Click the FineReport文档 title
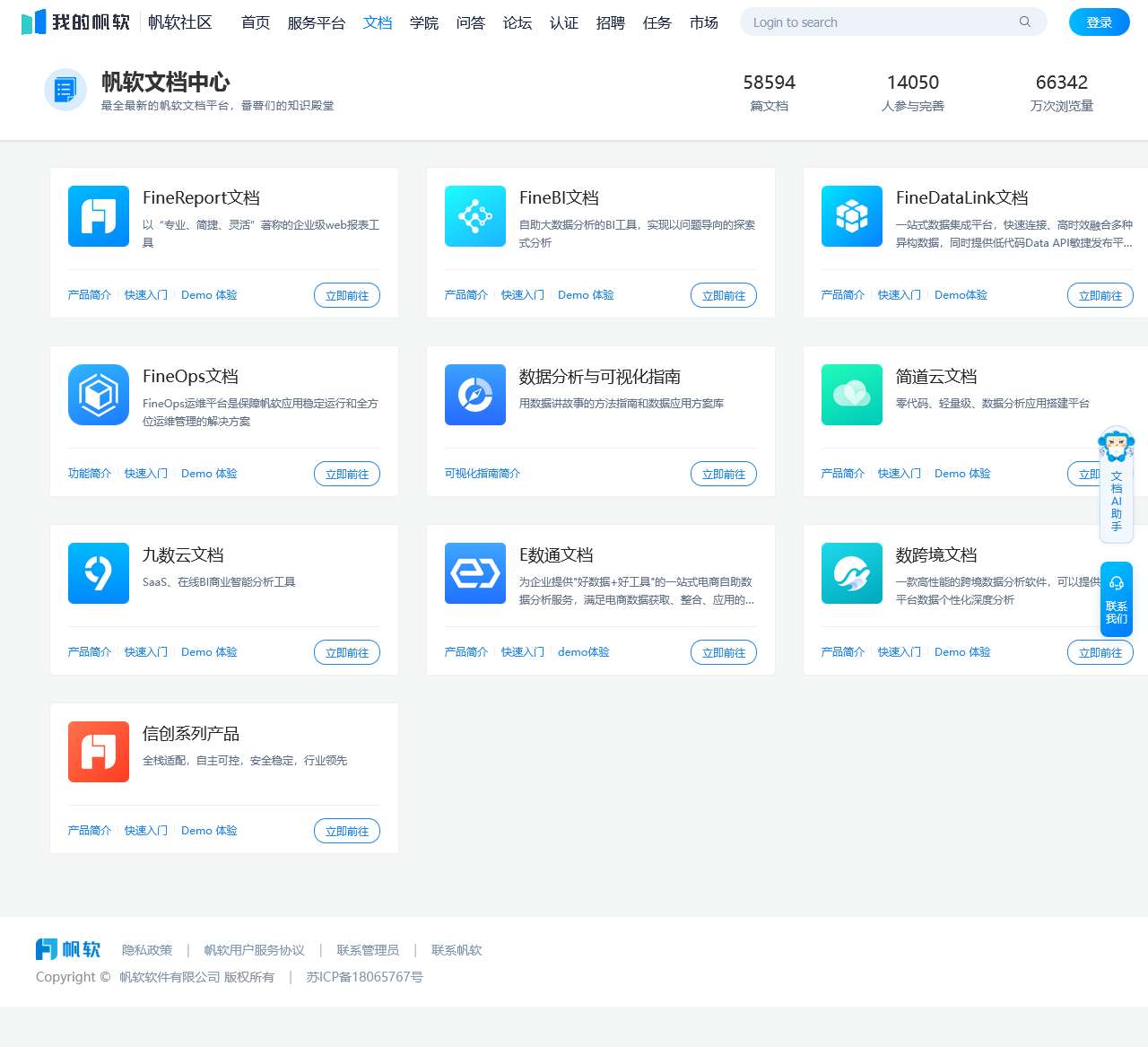This screenshot has width=1148, height=1047. 201,197
